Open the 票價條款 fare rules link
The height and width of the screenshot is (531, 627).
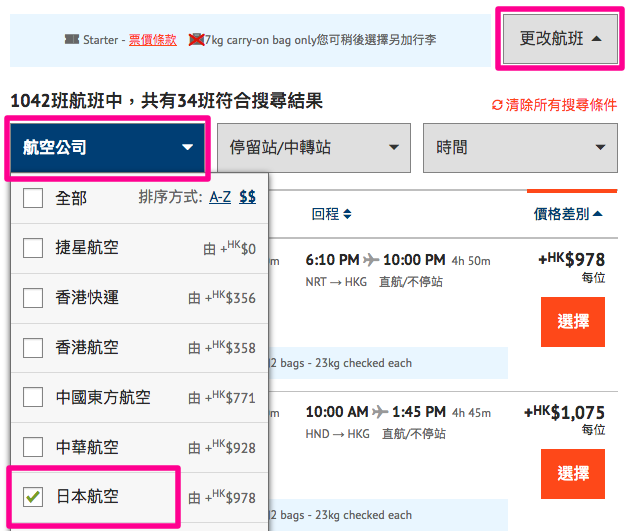coord(152,40)
